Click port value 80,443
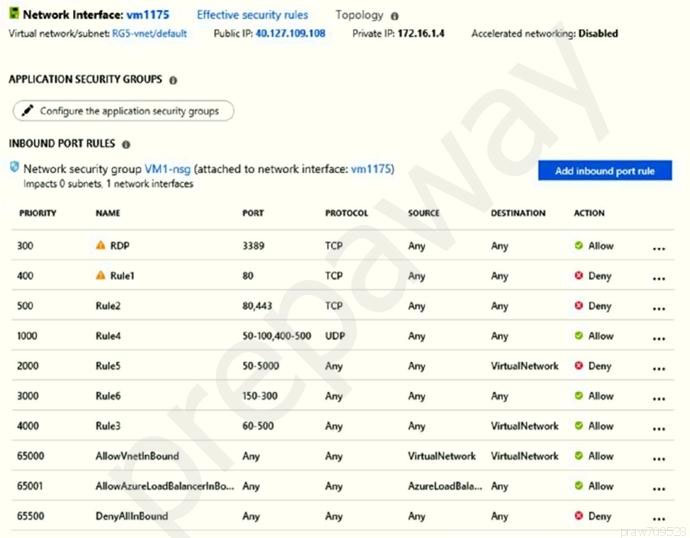Image resolution: width=690 pixels, height=538 pixels. 257,306
